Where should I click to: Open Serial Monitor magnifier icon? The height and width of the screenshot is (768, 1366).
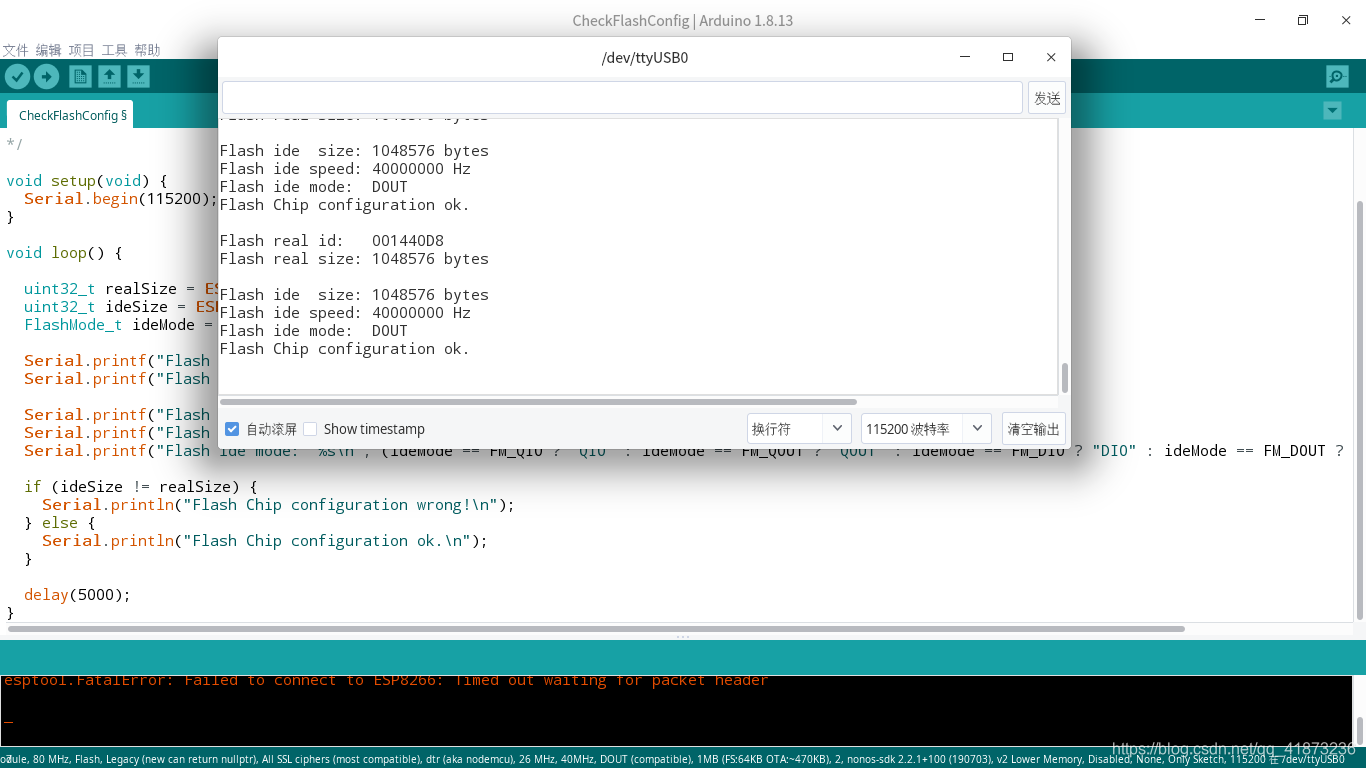[1337, 76]
